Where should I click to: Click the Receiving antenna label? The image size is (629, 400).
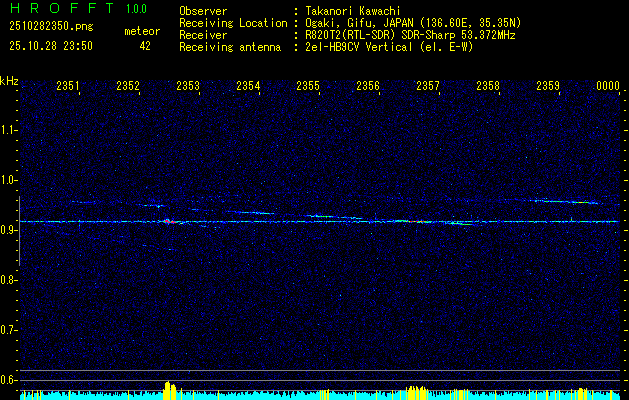[x=230, y=47]
